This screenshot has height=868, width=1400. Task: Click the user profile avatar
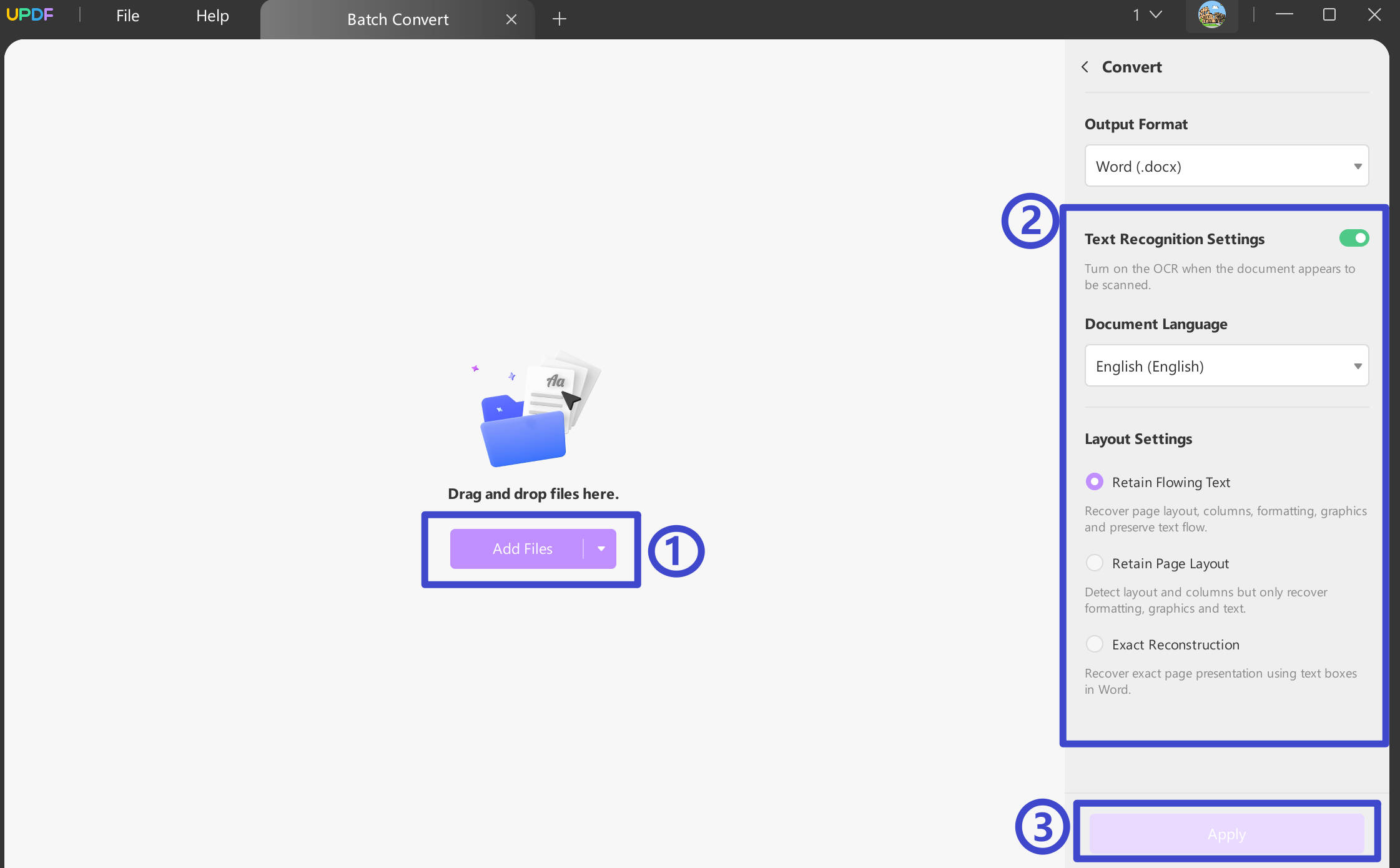[x=1211, y=15]
